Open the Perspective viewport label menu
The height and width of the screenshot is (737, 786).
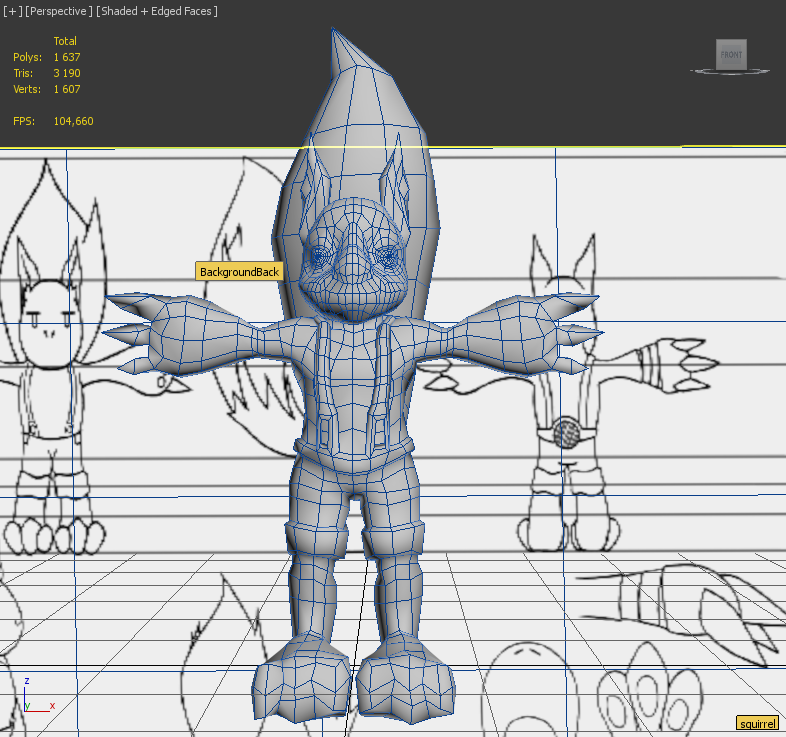[59, 11]
